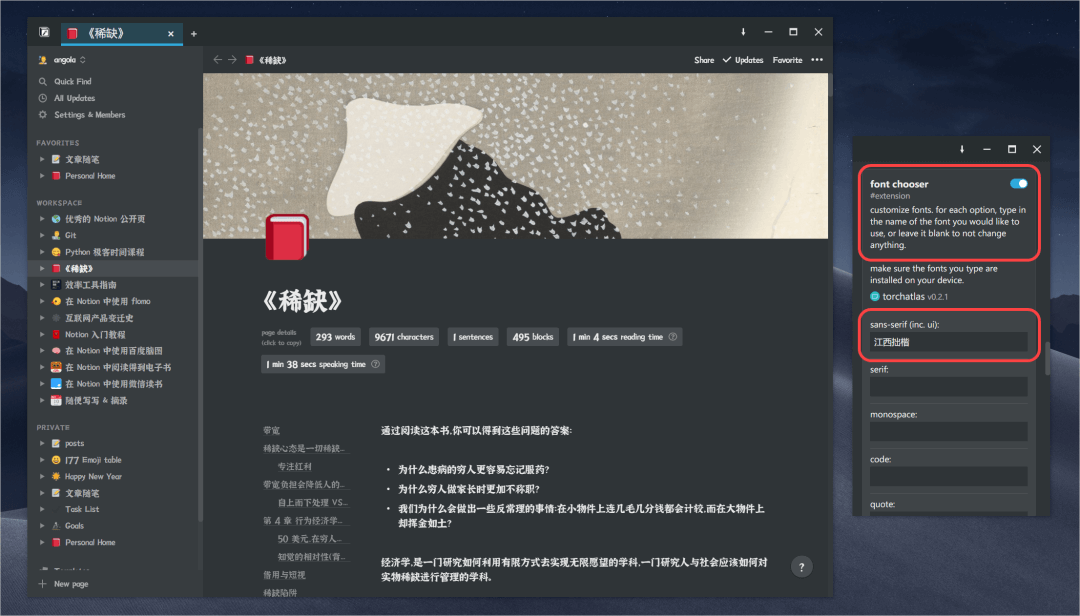Select the 《稀缺》 tab
Image resolution: width=1080 pixels, height=616 pixels.
[x=121, y=33]
